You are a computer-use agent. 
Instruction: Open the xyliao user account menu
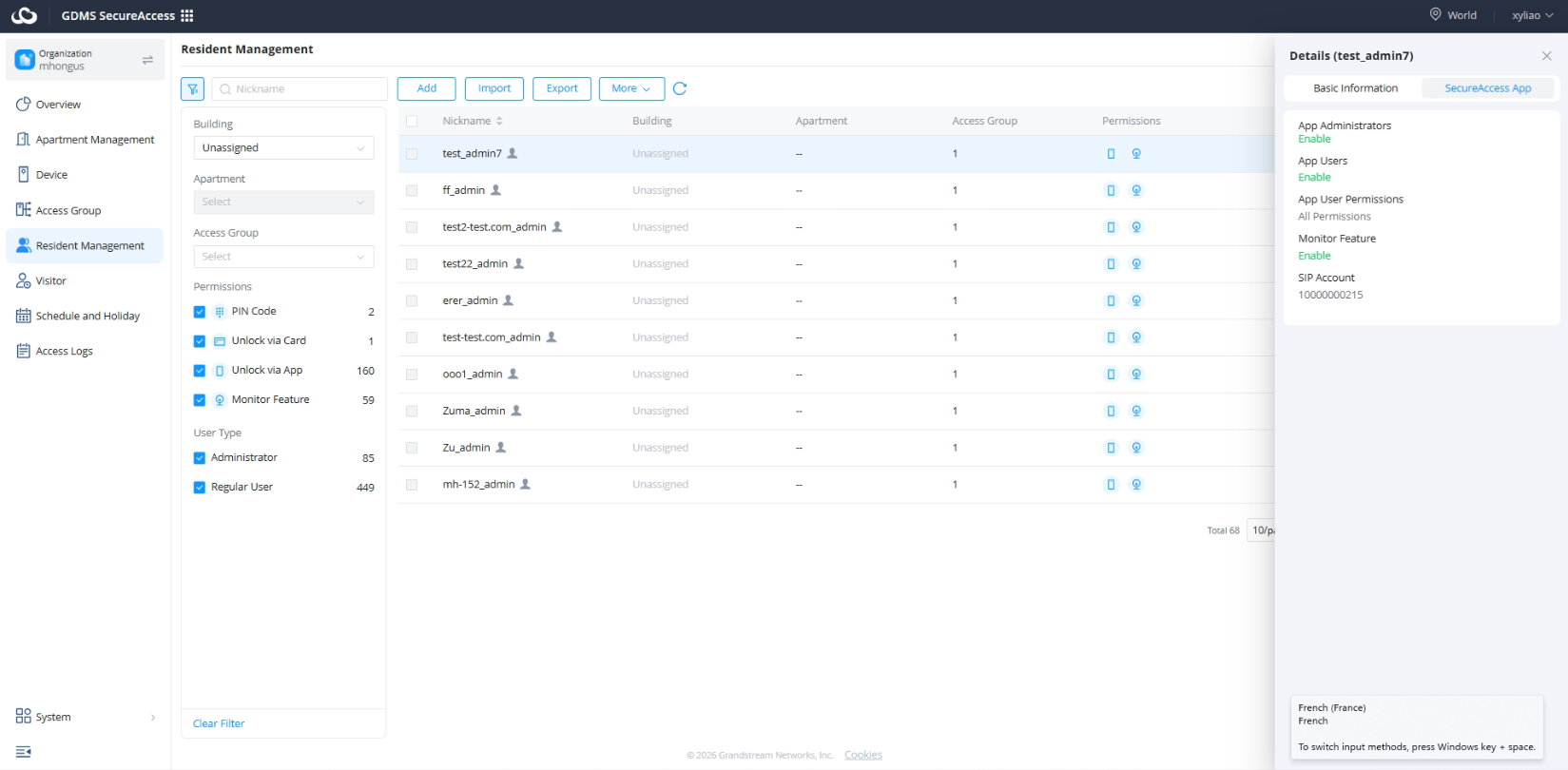coord(1532,15)
